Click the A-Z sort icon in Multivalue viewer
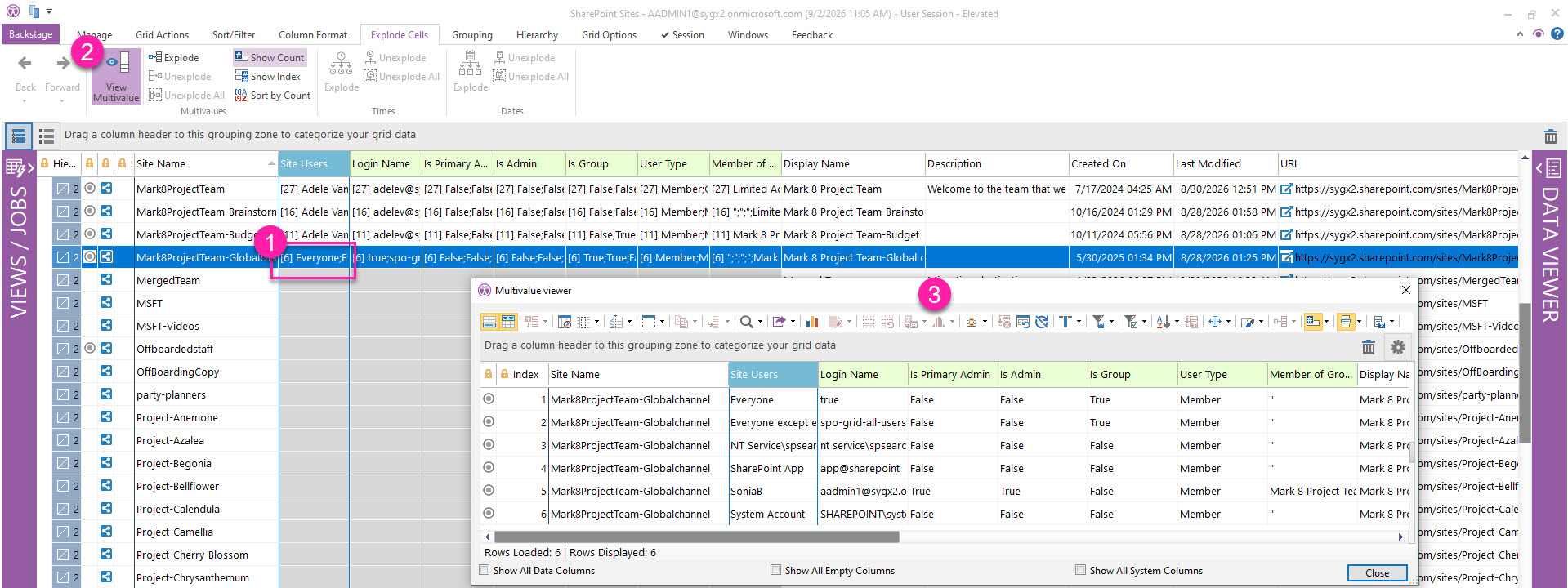Screen dimensions: 1568x588 (1163, 322)
